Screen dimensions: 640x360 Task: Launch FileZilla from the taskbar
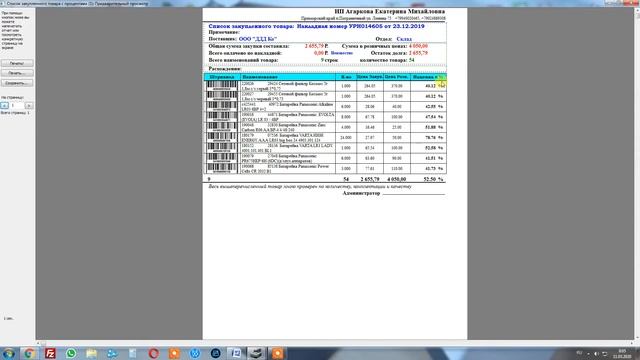(x=50, y=353)
